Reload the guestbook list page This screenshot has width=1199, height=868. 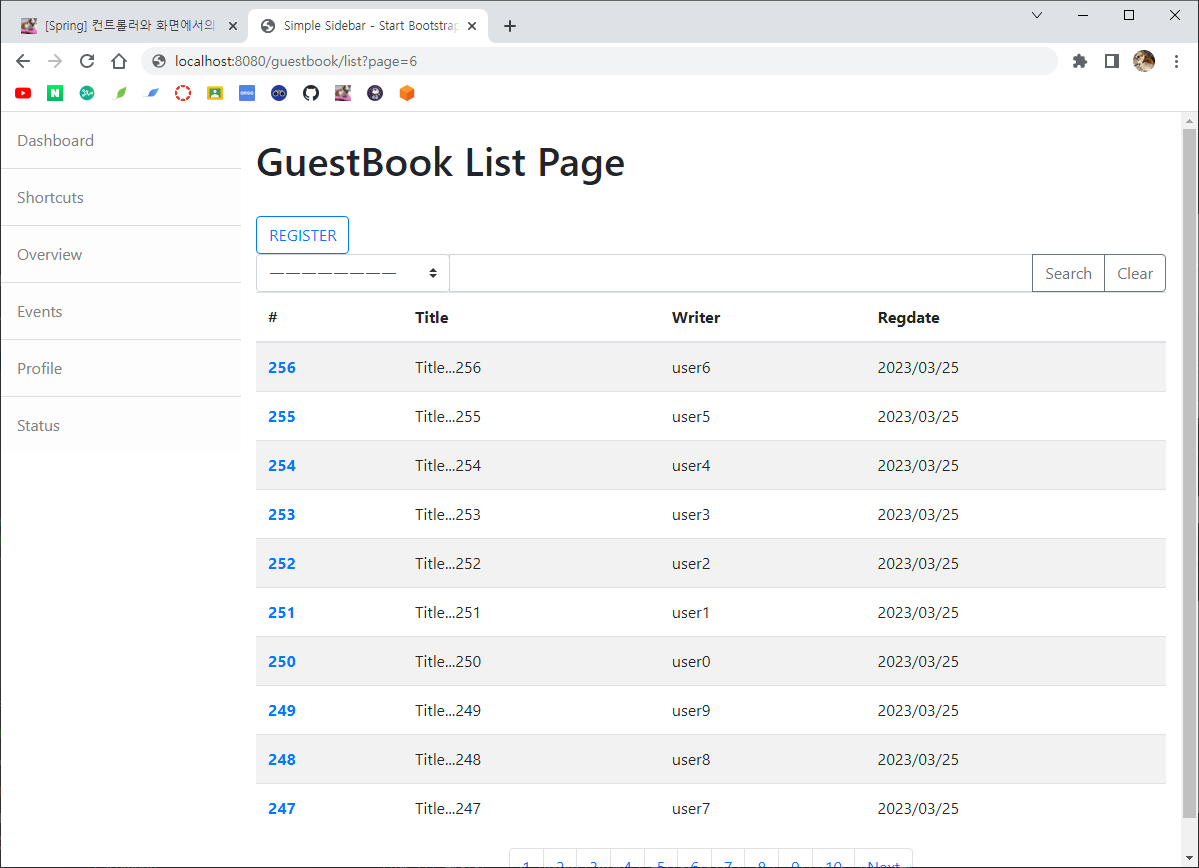click(87, 61)
